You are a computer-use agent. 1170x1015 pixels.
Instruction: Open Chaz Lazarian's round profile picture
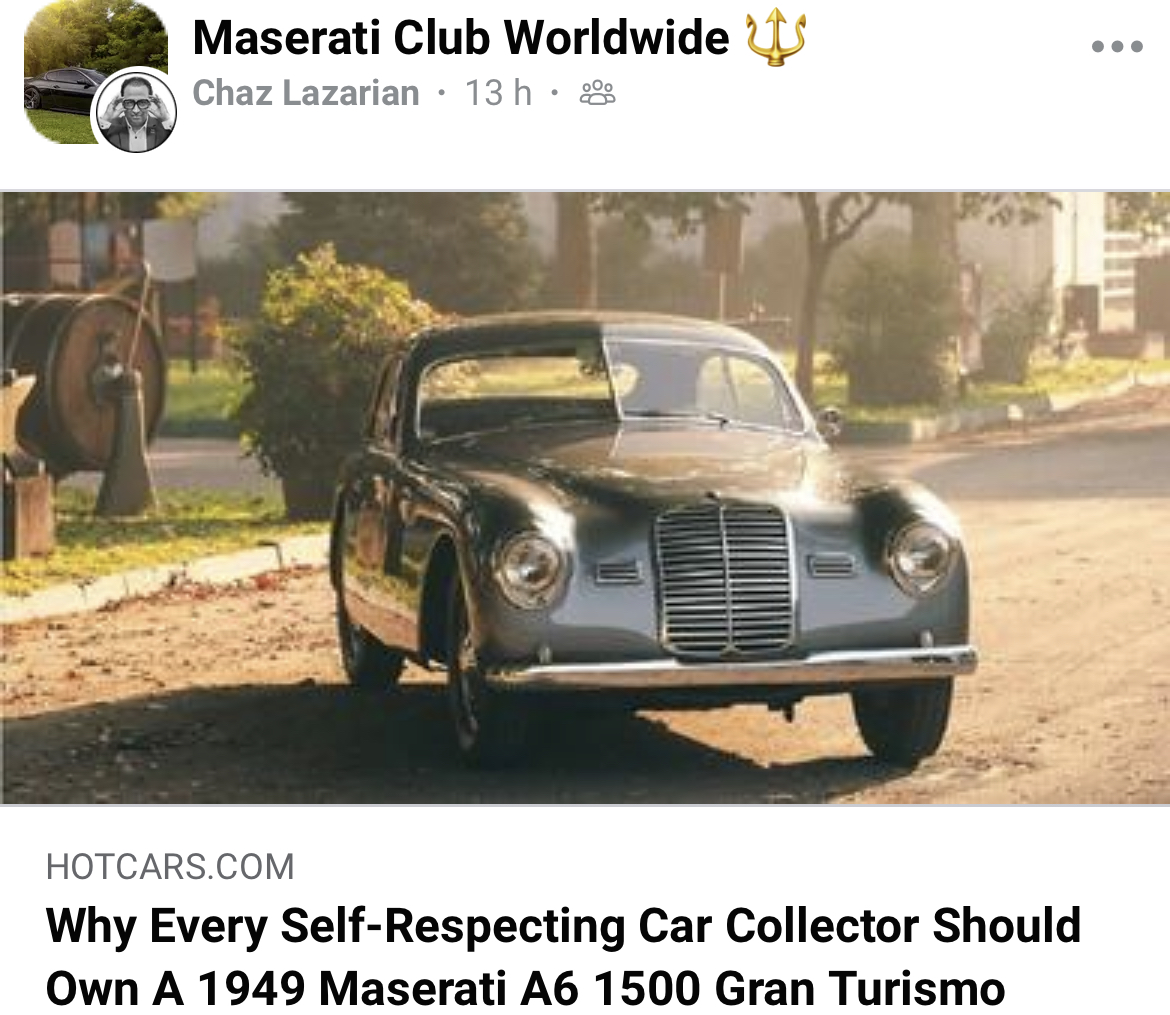click(x=135, y=111)
